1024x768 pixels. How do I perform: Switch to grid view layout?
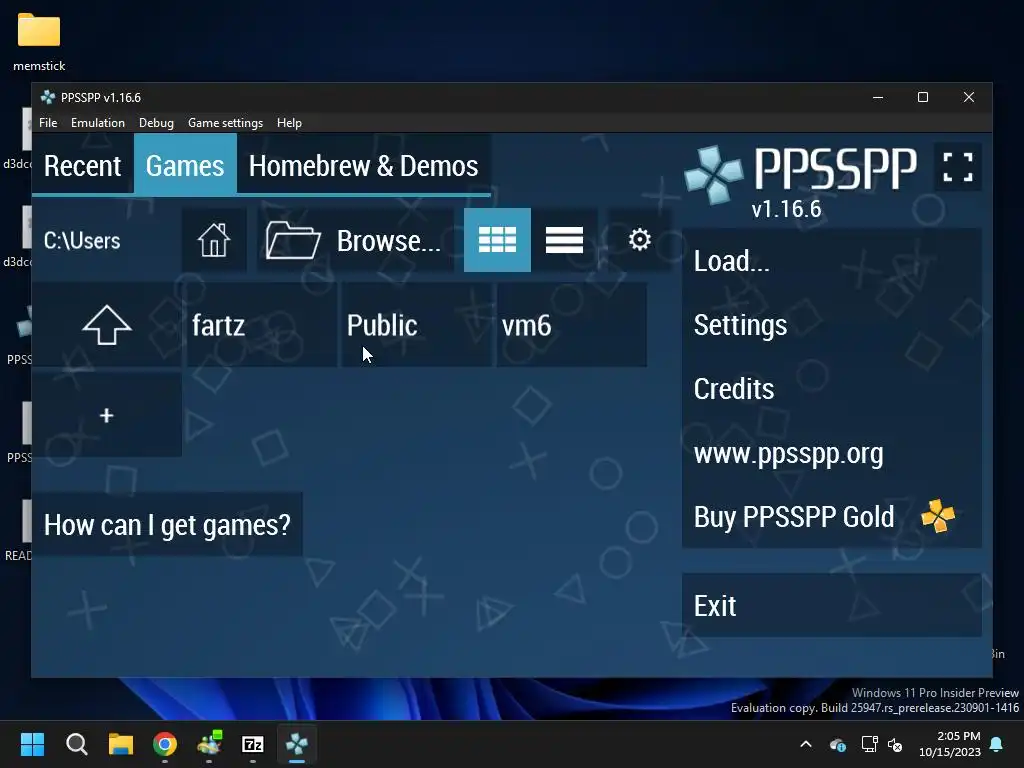tap(497, 240)
